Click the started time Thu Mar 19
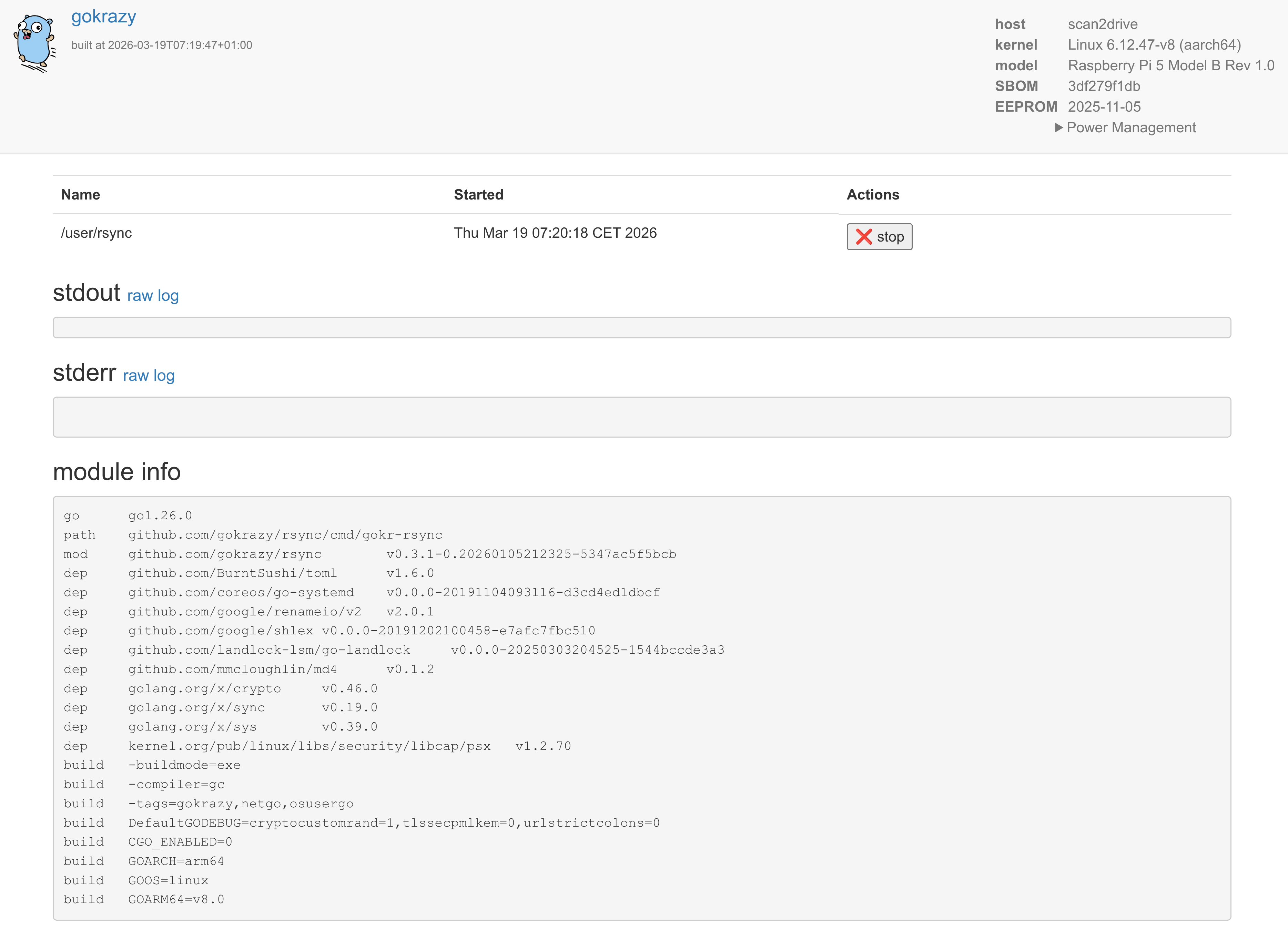This screenshot has height=930, width=1288. pos(555,233)
